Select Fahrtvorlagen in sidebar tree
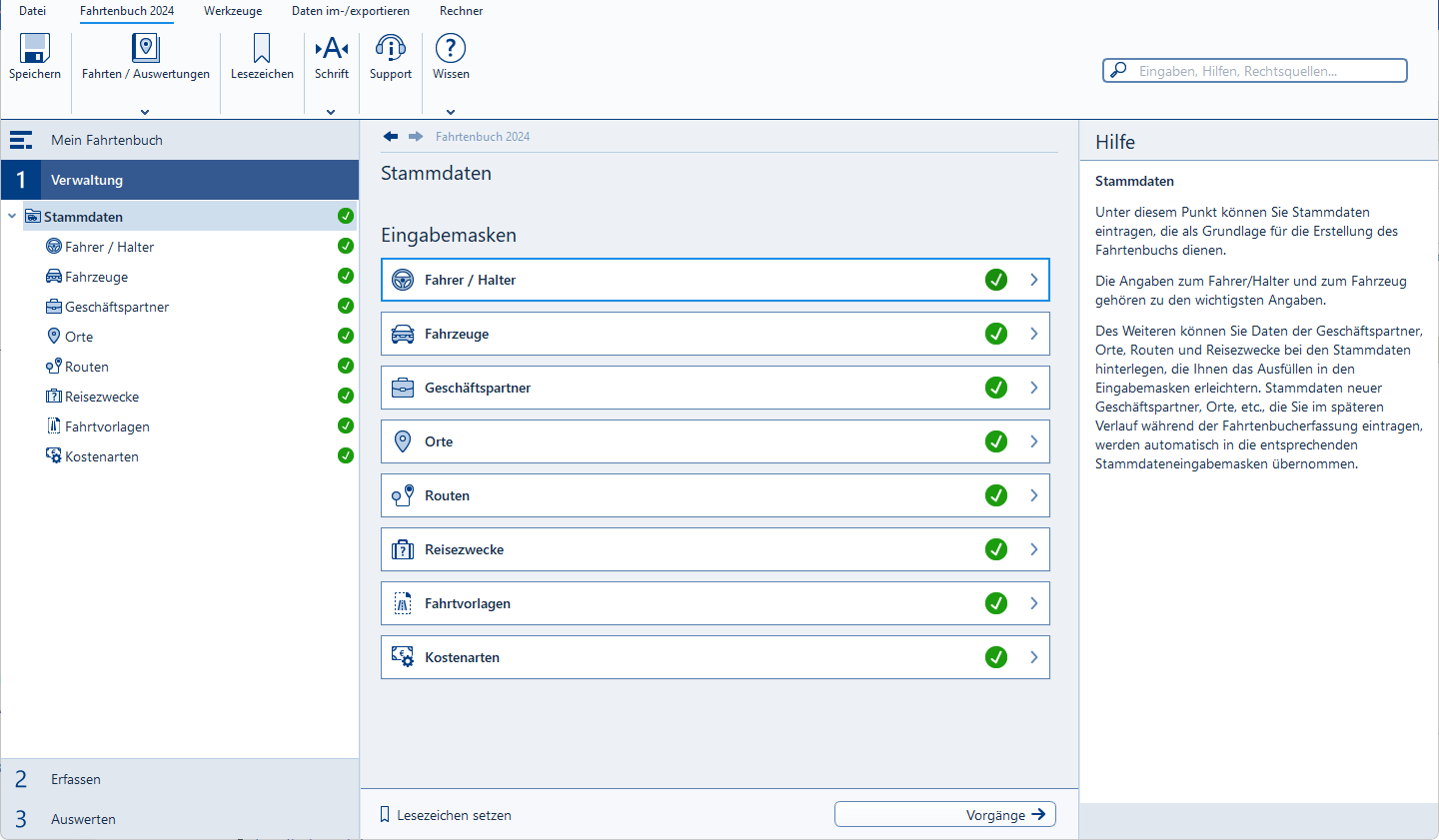Screen dimensions: 1439x840 [x=107, y=426]
